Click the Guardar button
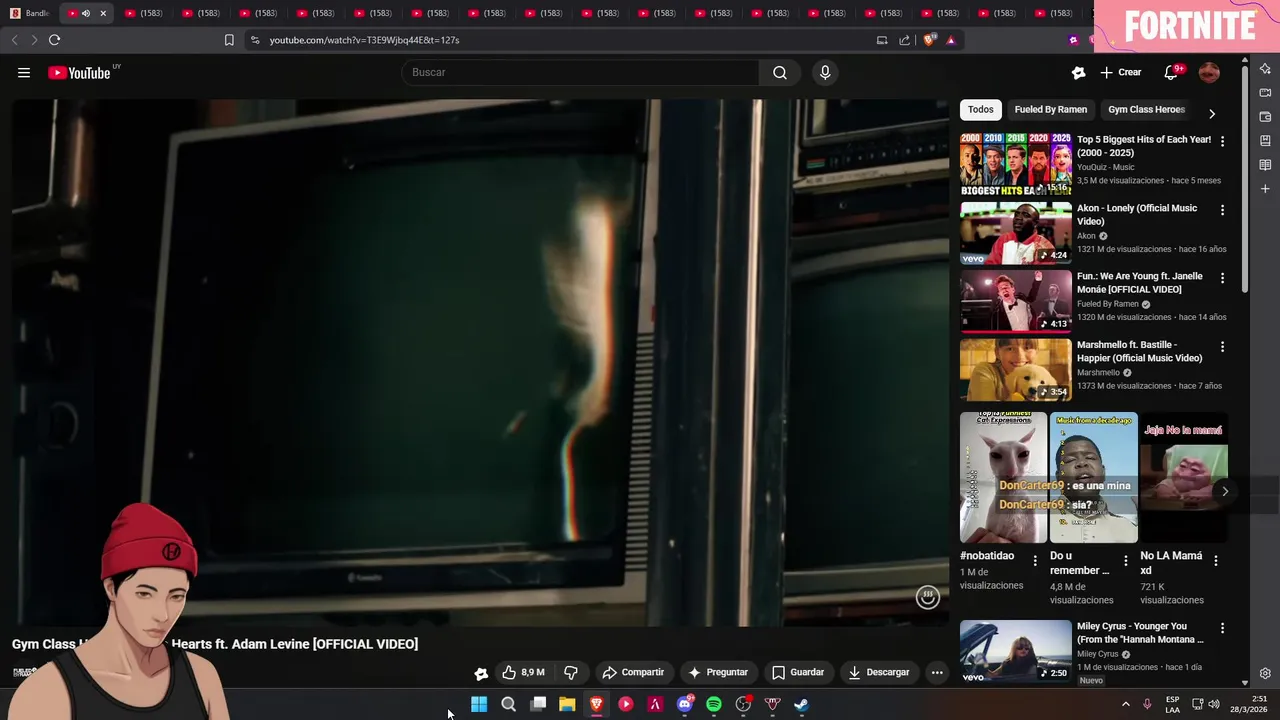The image size is (1280, 720). 798,672
